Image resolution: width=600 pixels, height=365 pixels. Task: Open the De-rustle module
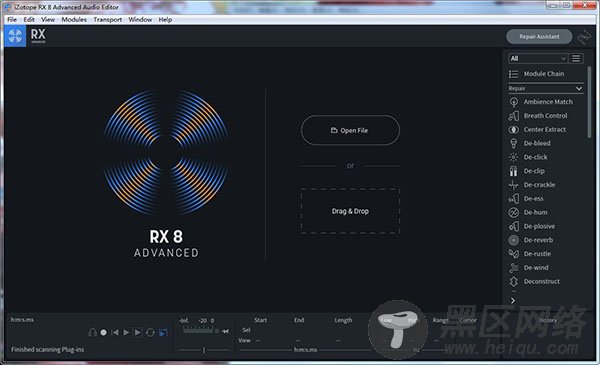tap(530, 254)
